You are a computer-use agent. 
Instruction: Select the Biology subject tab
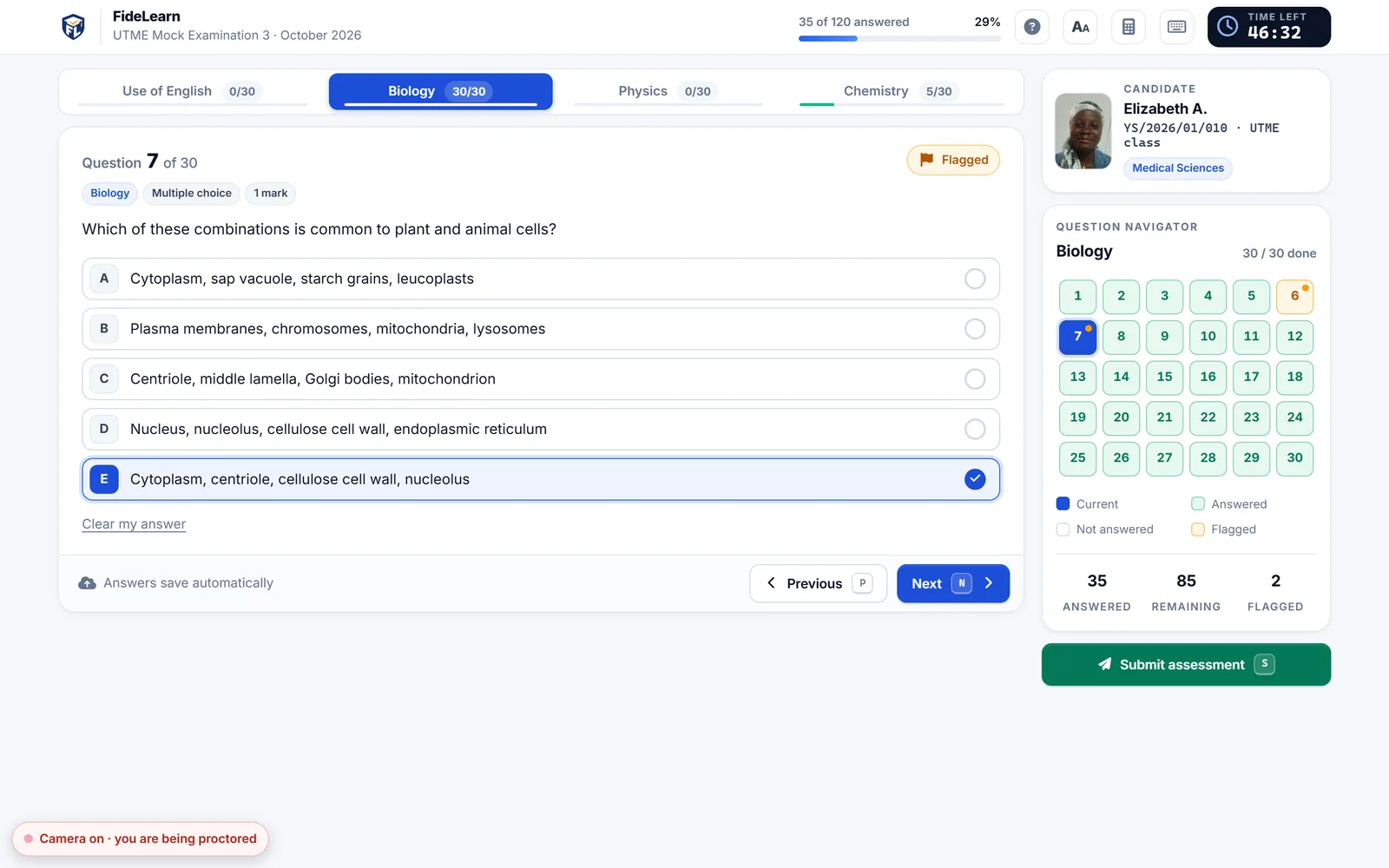(440, 91)
